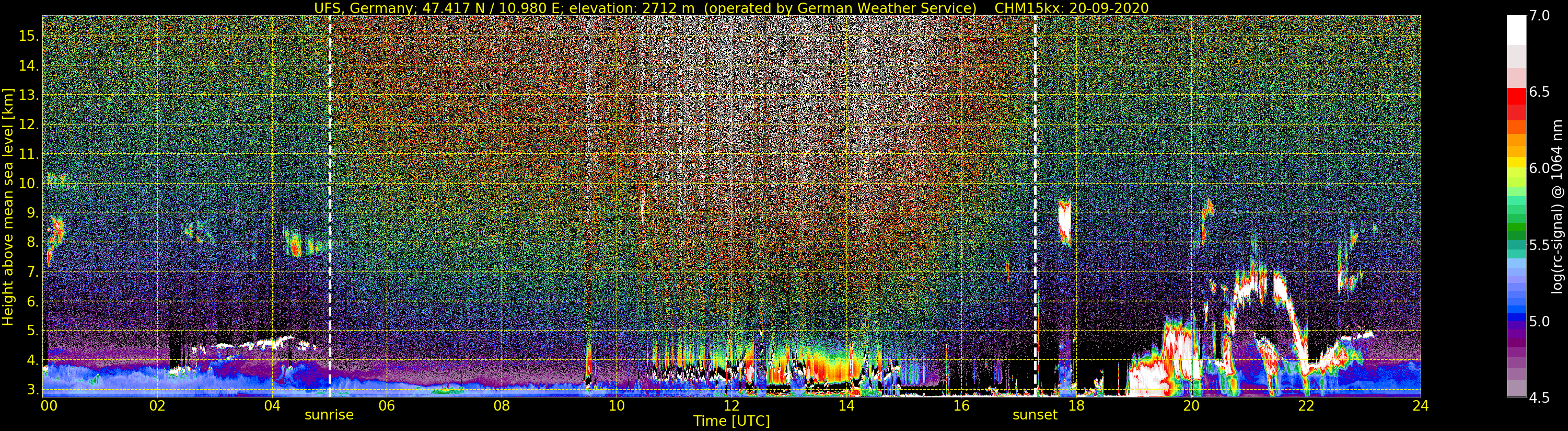
Task: Click the 3. height tick label
Action: (x=33, y=390)
